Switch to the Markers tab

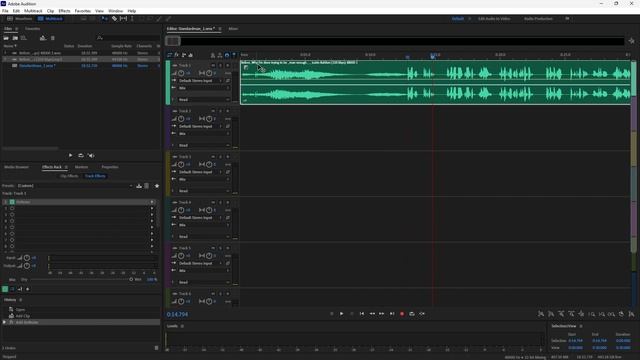[81, 167]
